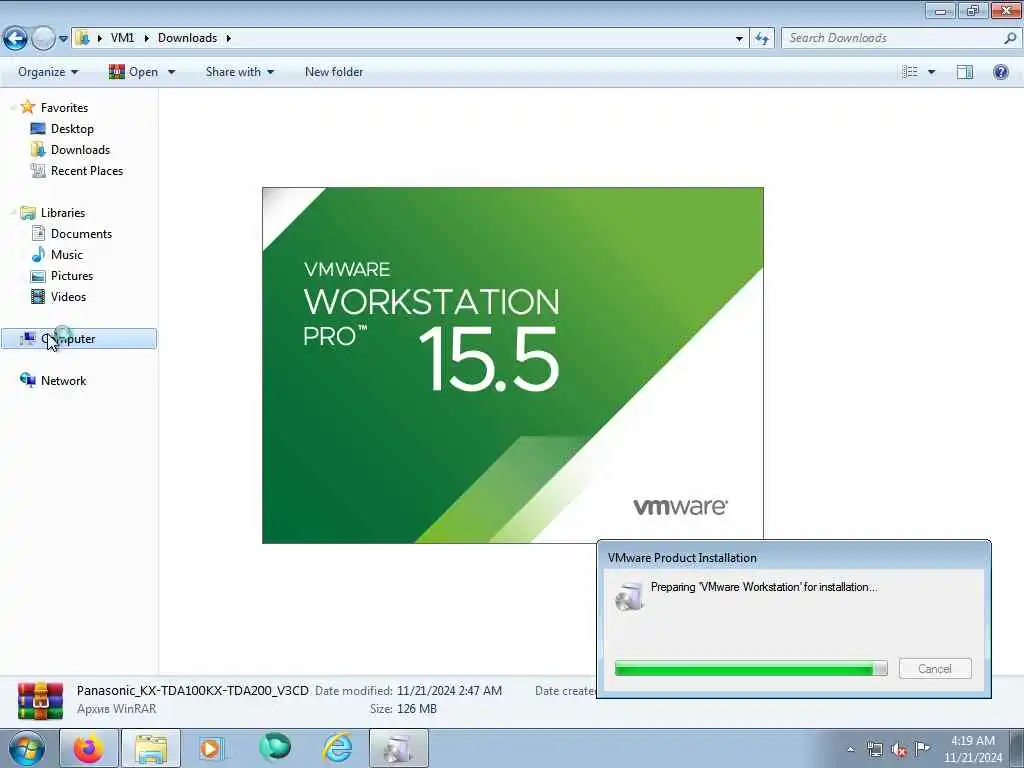Click the Size 126 MB value
The image size is (1024, 768).
tap(417, 709)
